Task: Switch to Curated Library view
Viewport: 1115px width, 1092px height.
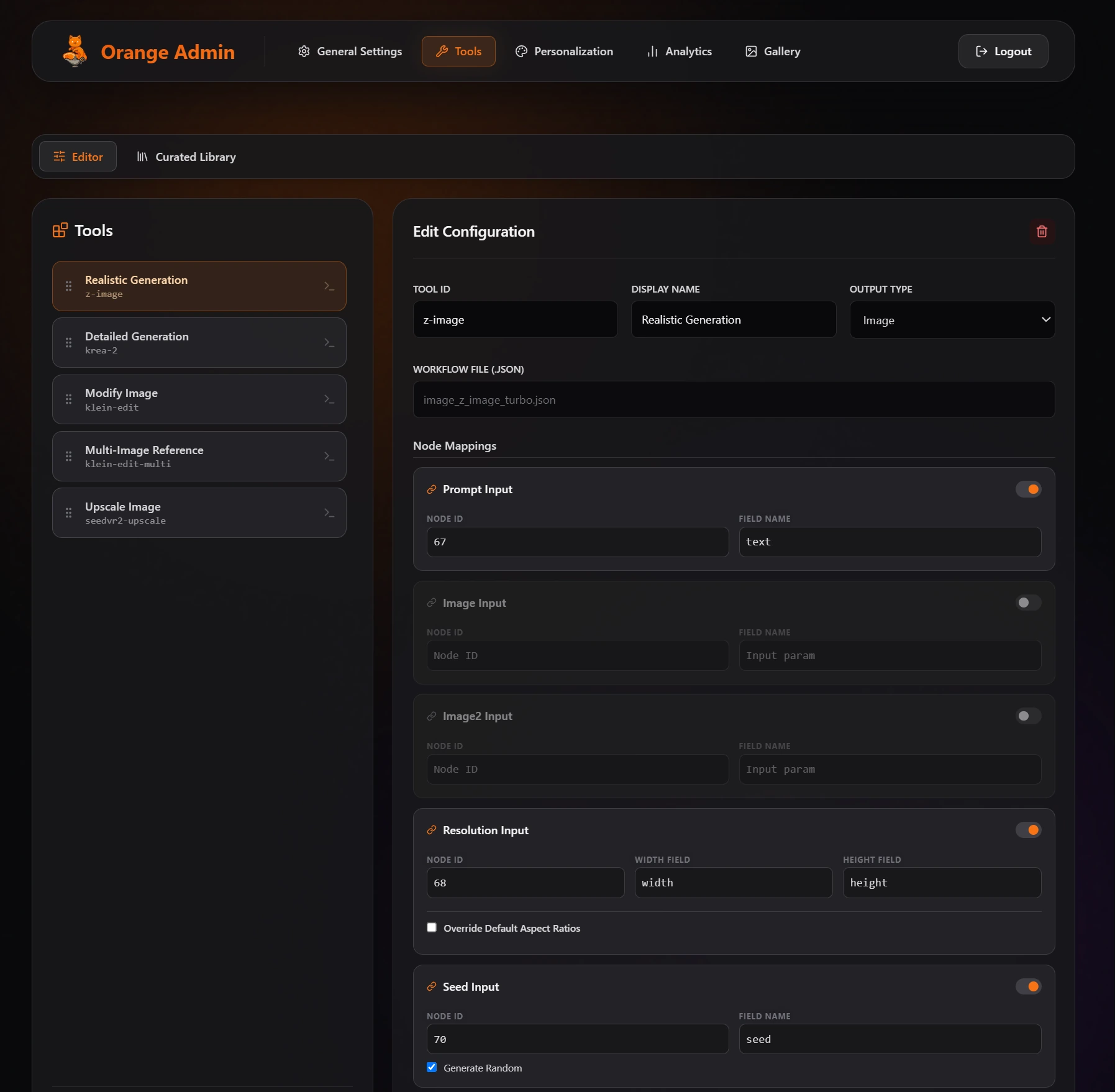Action: [186, 157]
